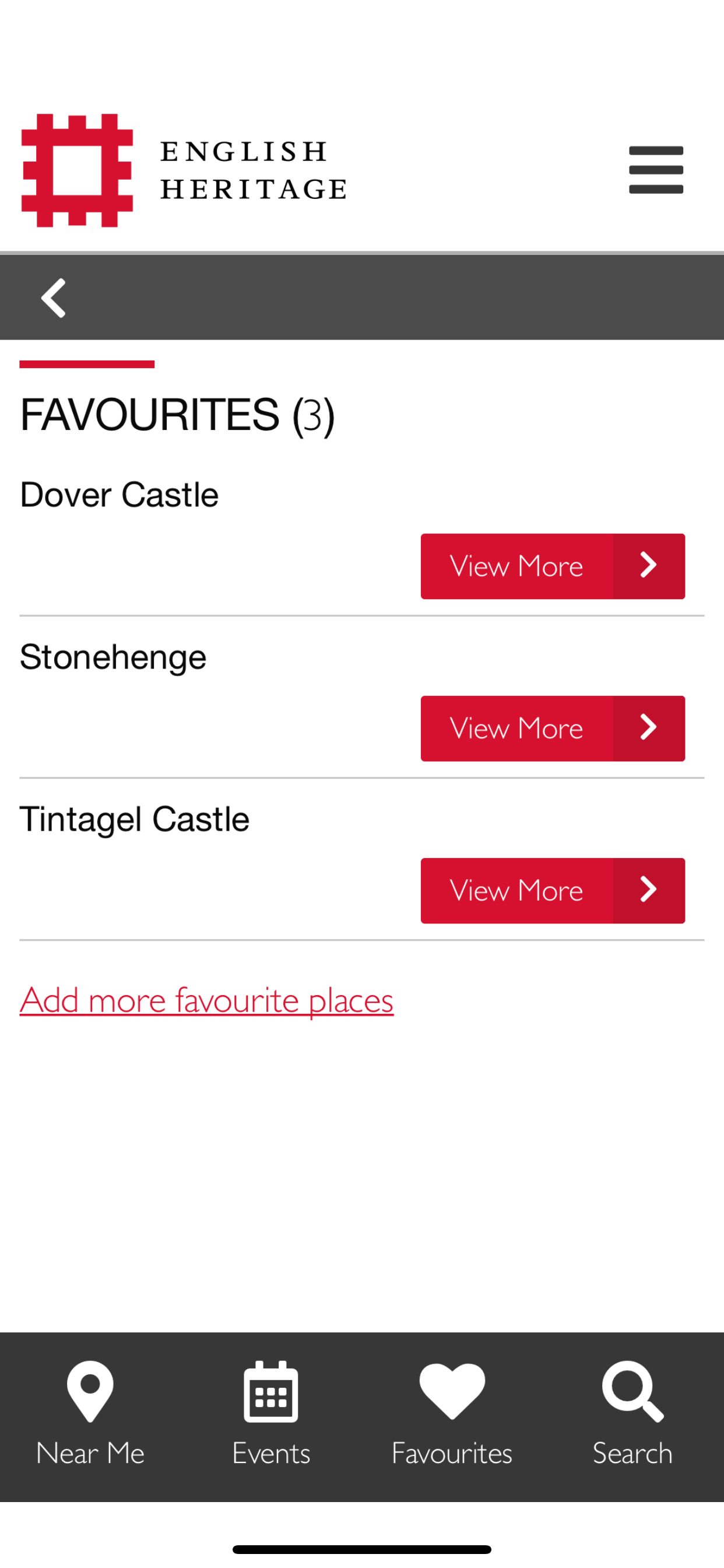Tap the Near Me pin icon
The image size is (724, 1568).
pos(90,1390)
